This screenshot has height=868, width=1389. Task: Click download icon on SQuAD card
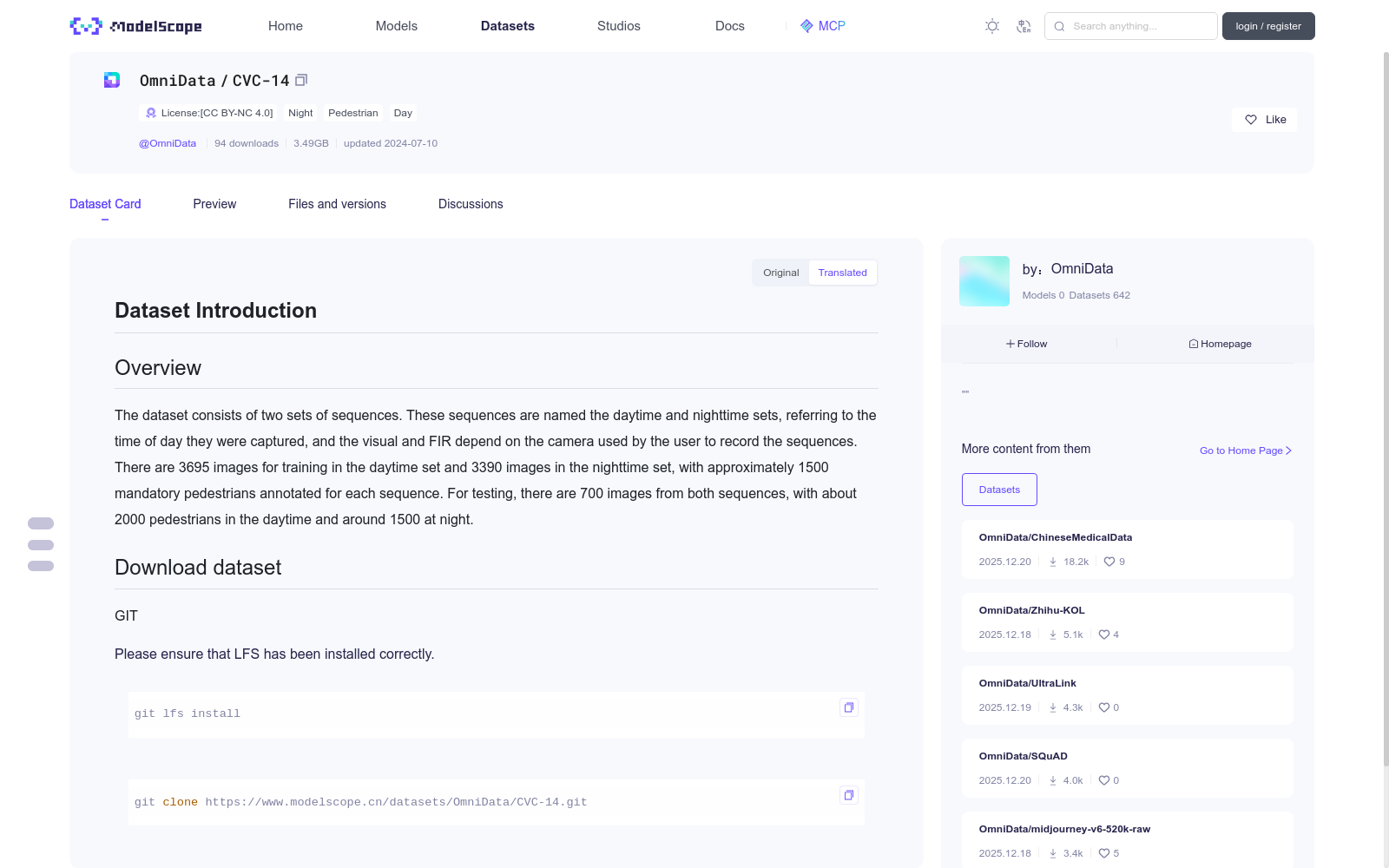[1053, 780]
